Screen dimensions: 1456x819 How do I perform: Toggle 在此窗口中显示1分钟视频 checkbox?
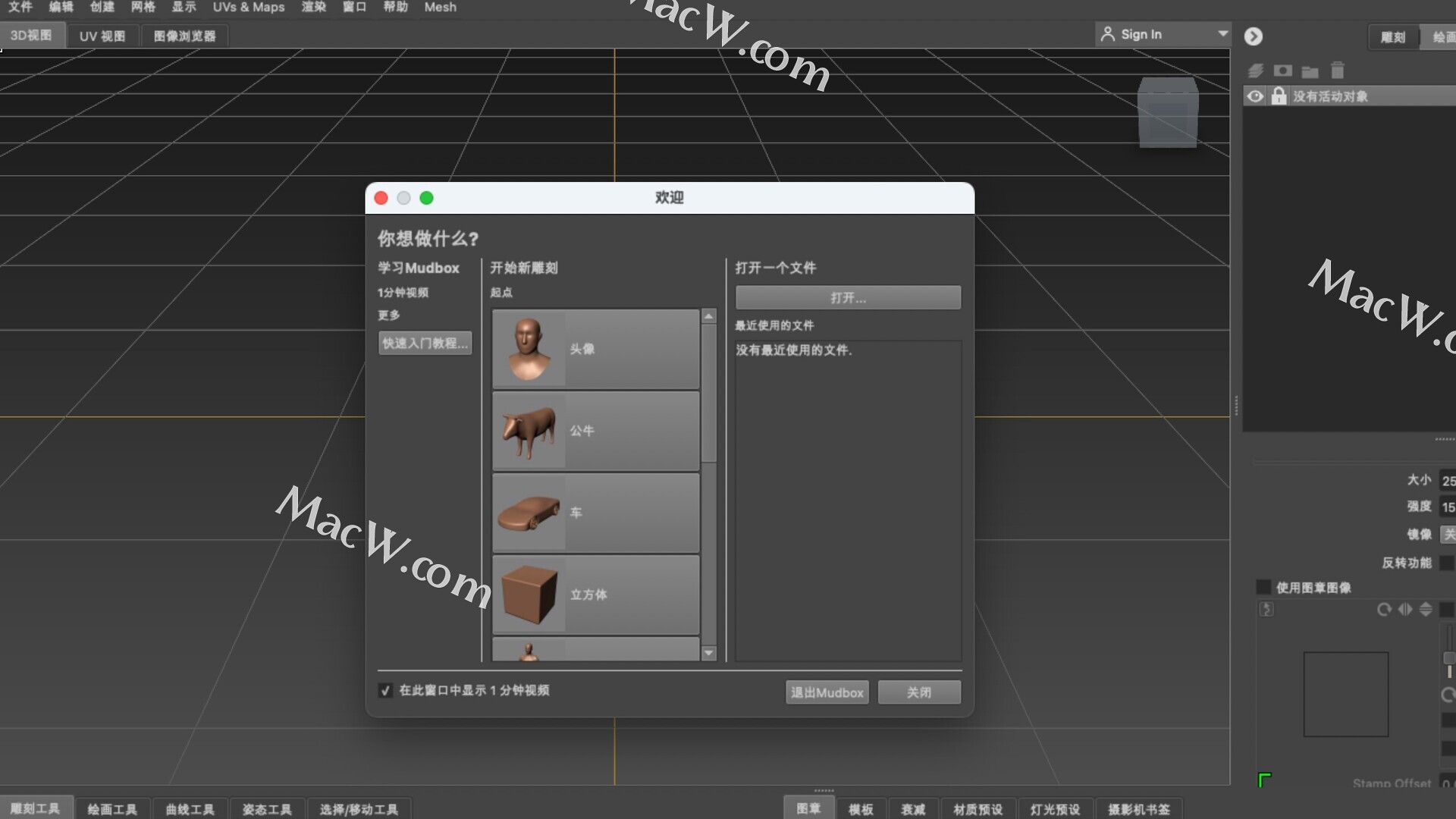click(x=385, y=691)
